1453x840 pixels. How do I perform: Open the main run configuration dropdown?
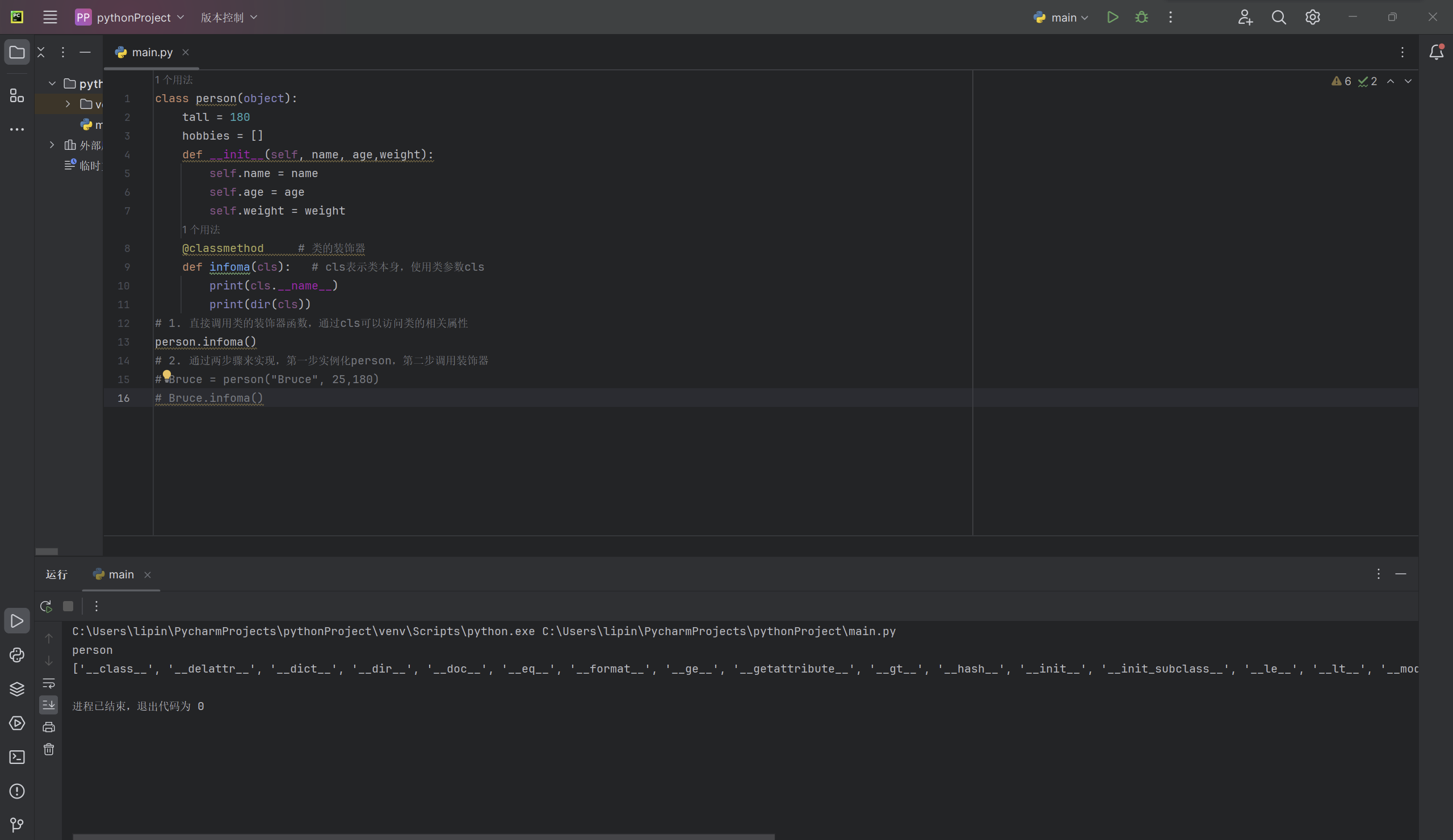tap(1061, 17)
